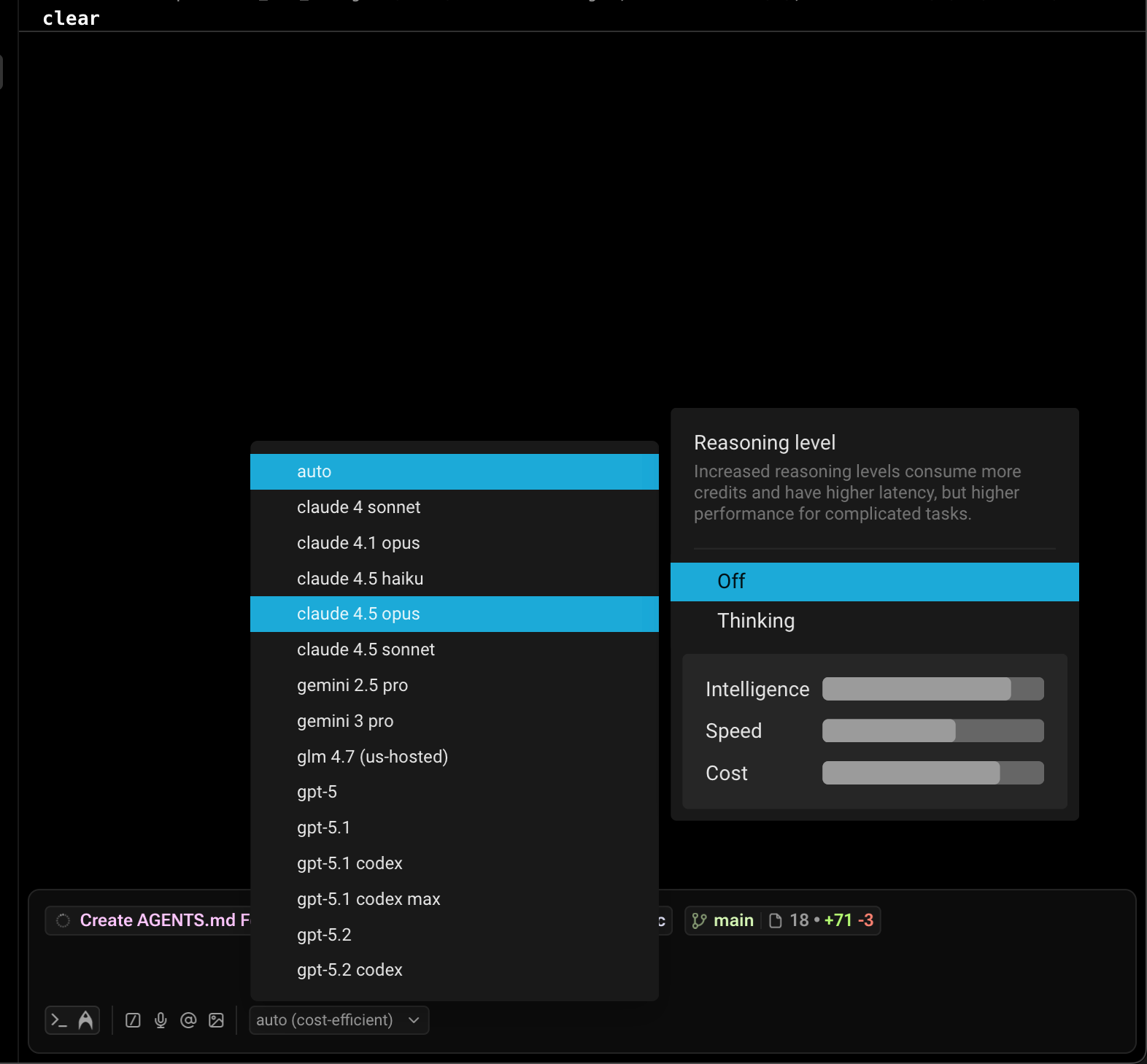Screen dimensions: 1147x1064
Task: Pick glm 4.7 (us-hosted) model
Action: click(x=455, y=757)
